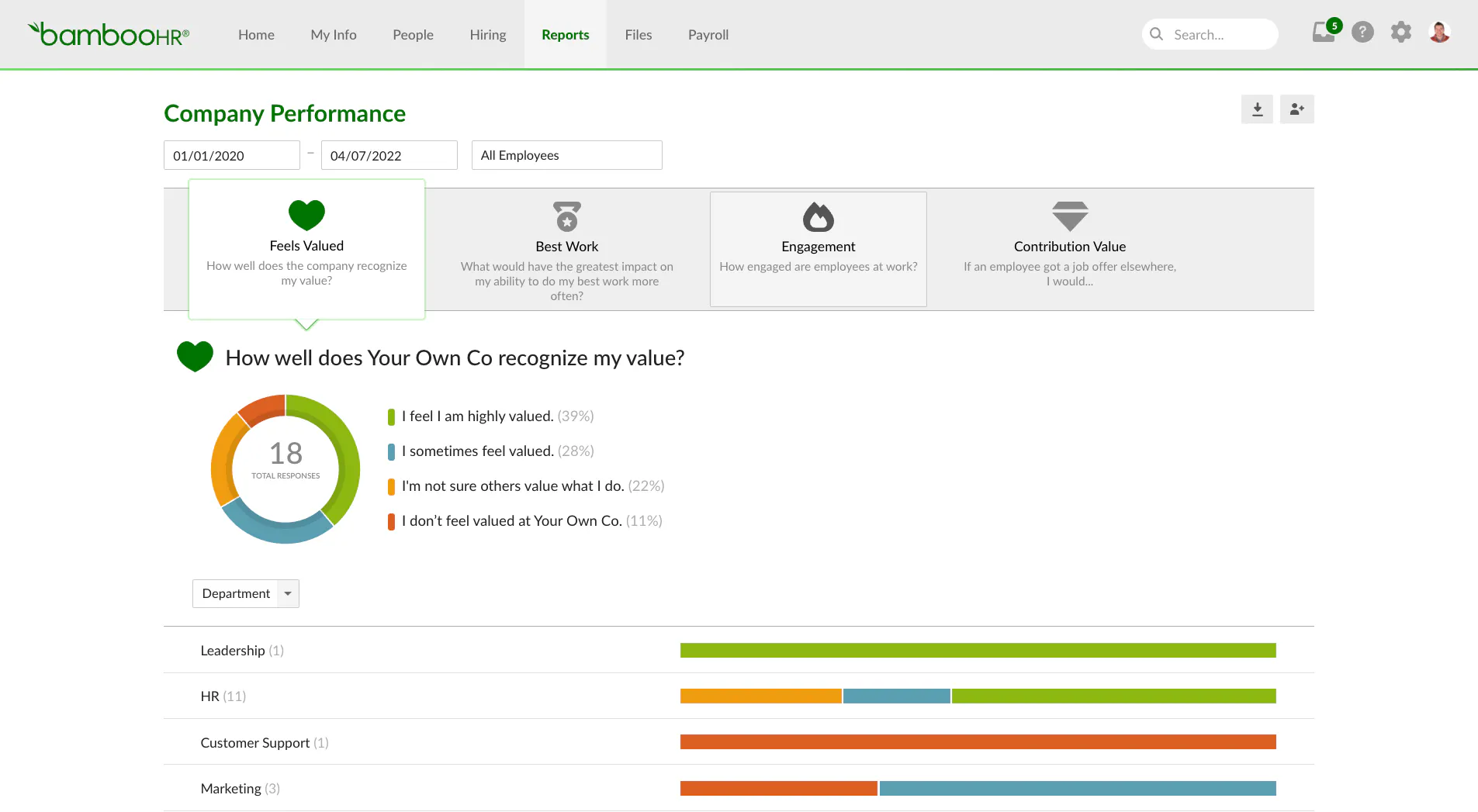Click the 'Leadership (1)' row label
This screenshot has width=1478, height=812.
pos(242,651)
